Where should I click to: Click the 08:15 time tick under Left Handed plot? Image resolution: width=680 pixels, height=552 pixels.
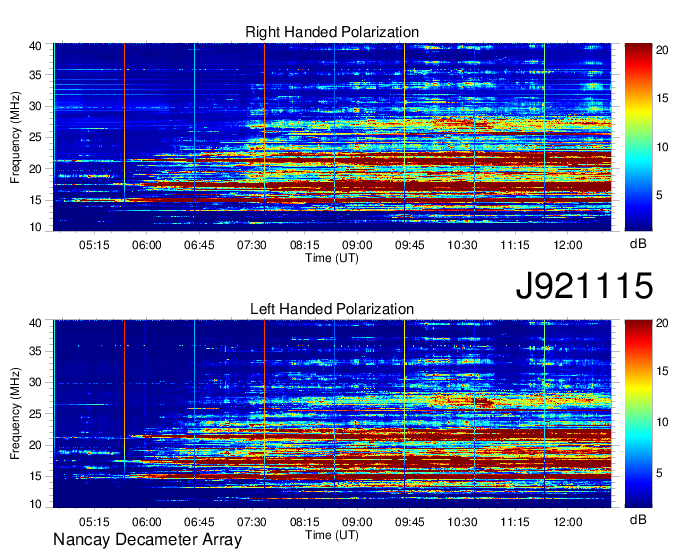point(304,522)
